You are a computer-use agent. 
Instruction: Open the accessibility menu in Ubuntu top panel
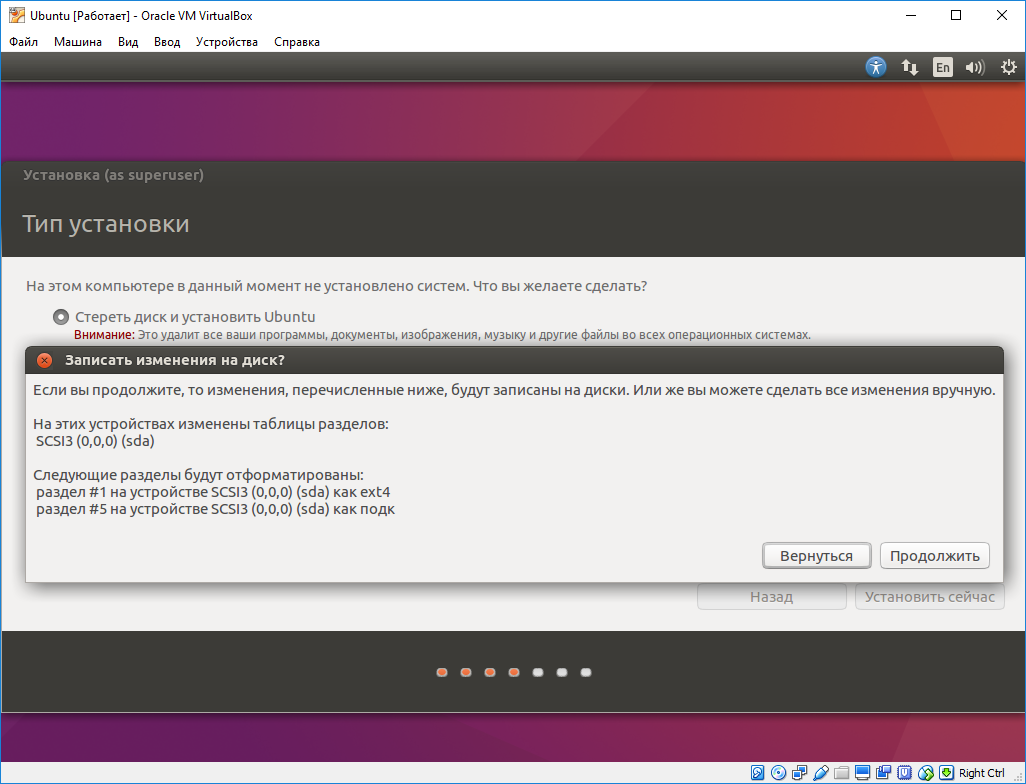click(876, 67)
